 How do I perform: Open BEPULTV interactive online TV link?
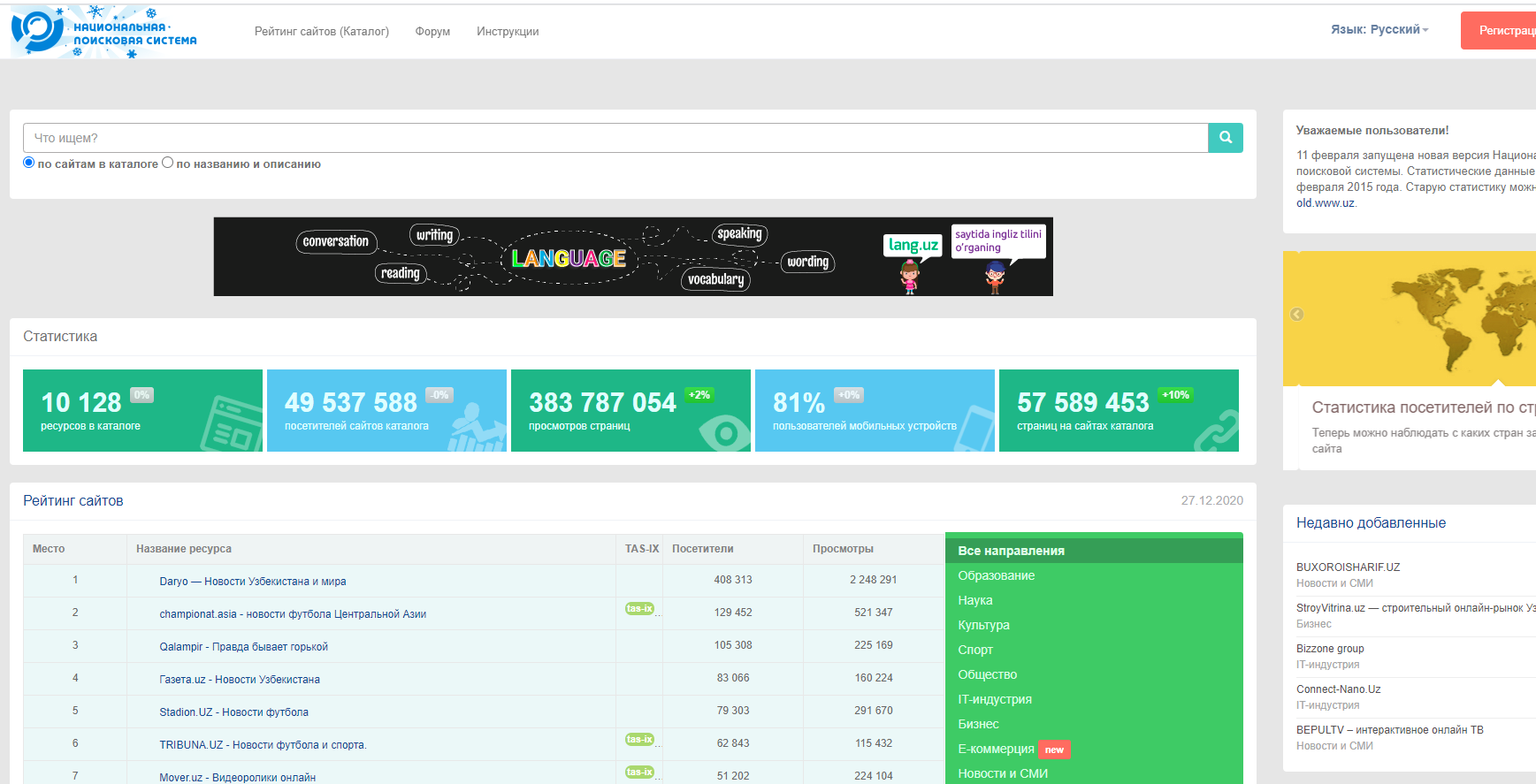coord(1389,730)
